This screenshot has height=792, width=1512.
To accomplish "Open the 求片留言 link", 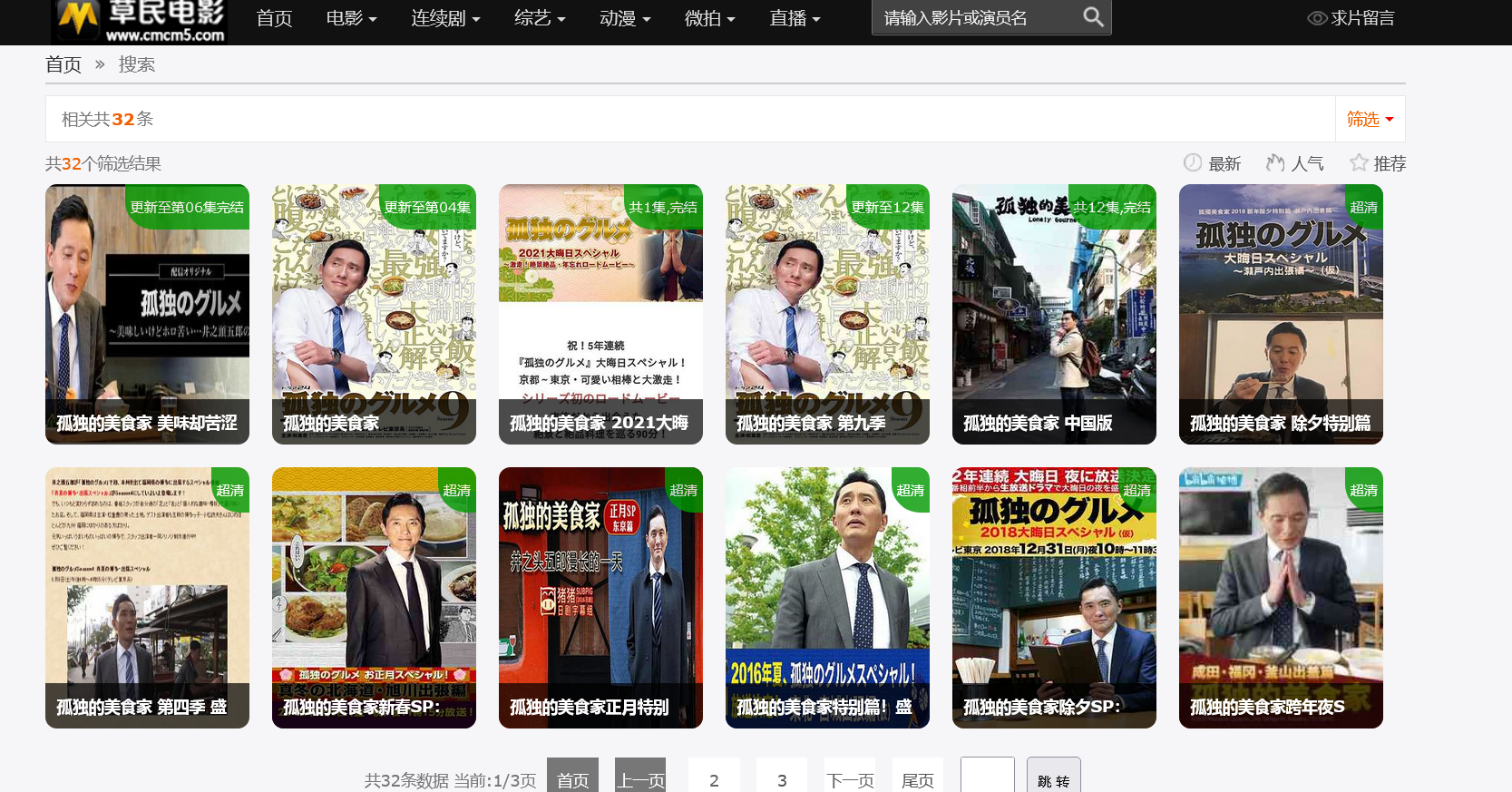I will click(x=1362, y=18).
